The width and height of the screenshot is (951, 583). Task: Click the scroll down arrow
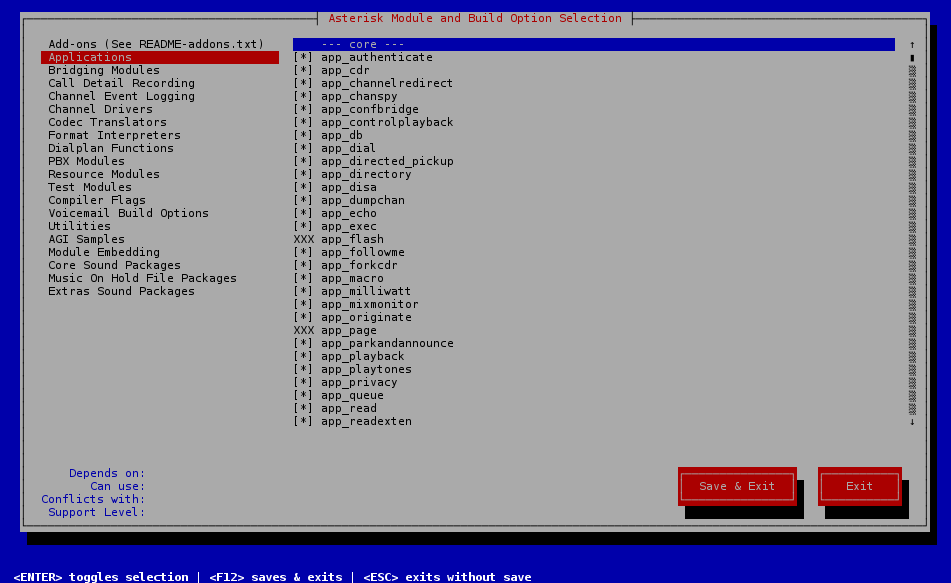pos(911,422)
